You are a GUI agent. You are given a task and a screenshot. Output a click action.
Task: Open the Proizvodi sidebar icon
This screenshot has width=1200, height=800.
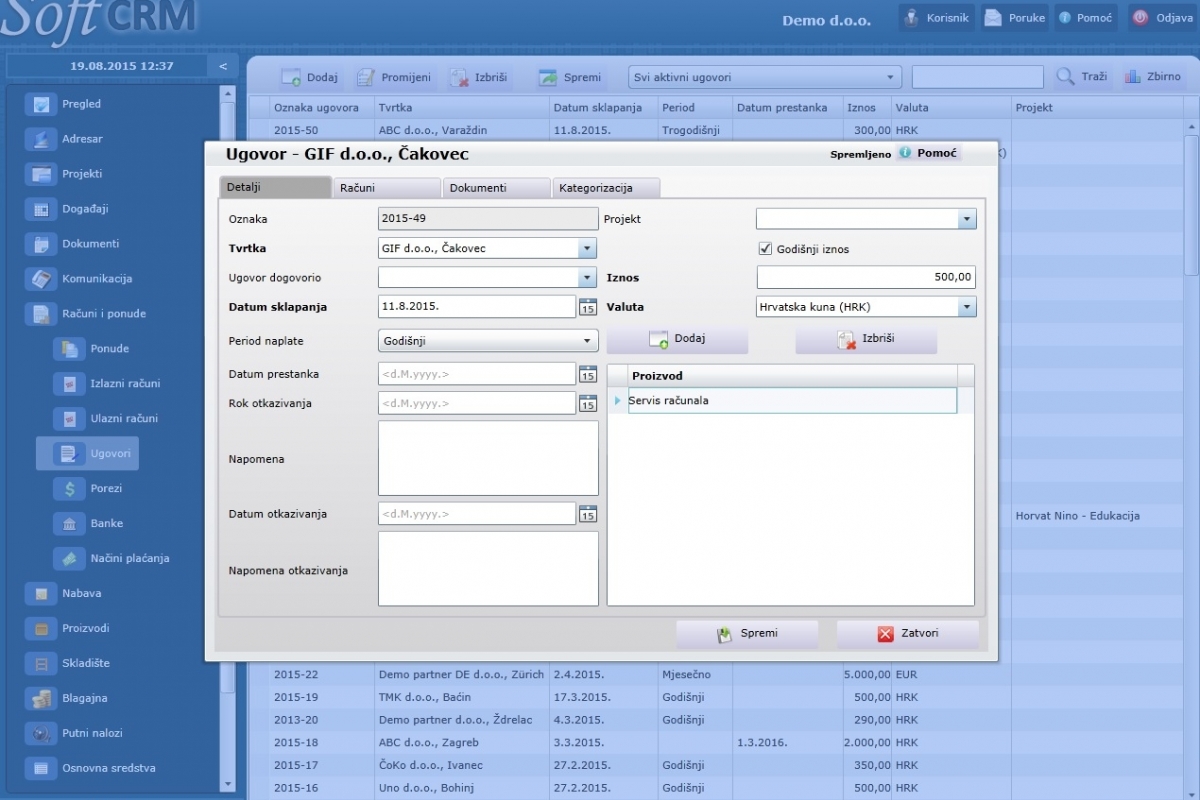point(42,629)
